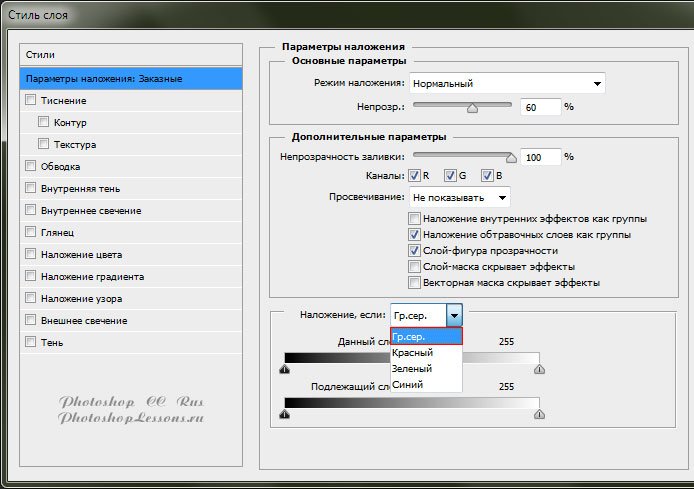This screenshot has height=489, width=694.
Task: Choose Красный from the dropdown list
Action: (x=412, y=353)
